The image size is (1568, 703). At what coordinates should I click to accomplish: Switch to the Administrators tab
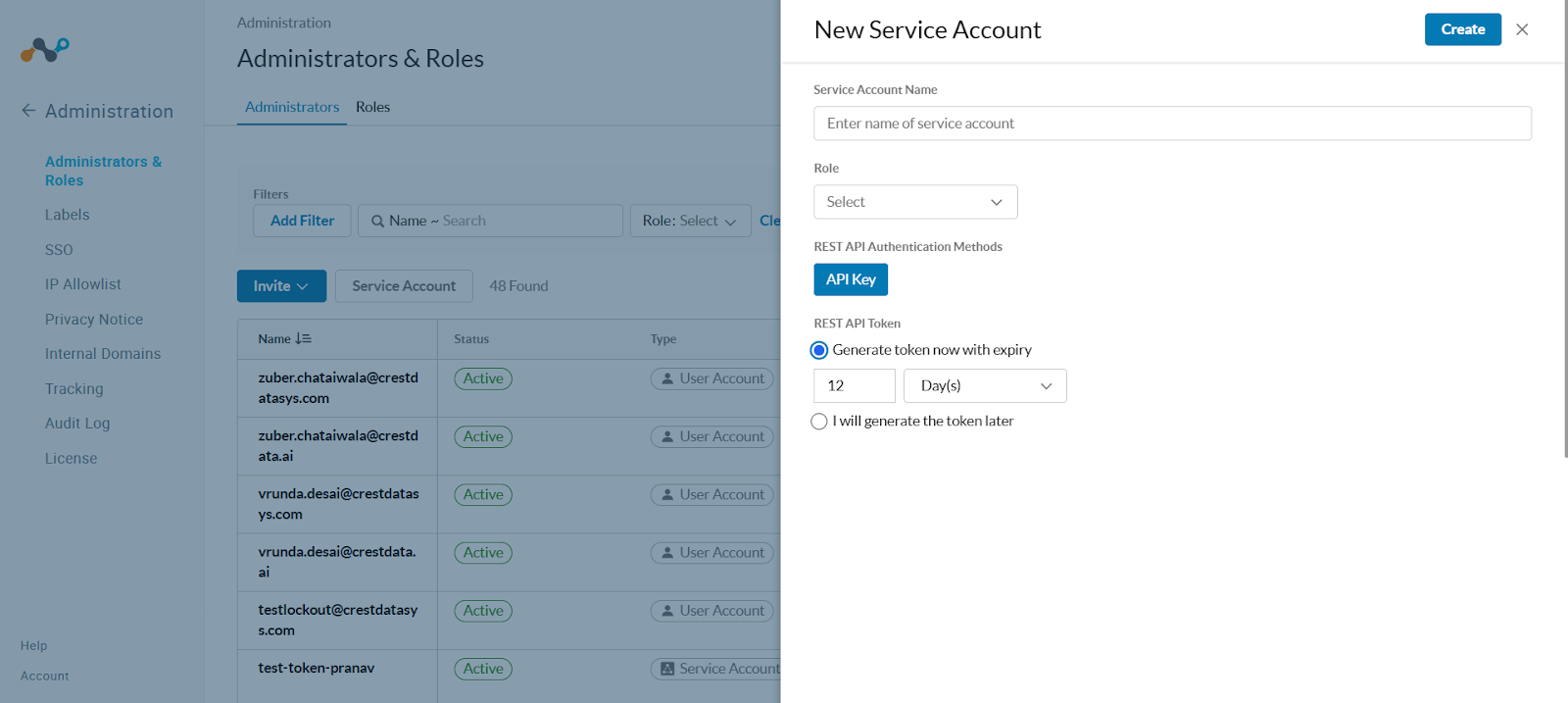(292, 107)
